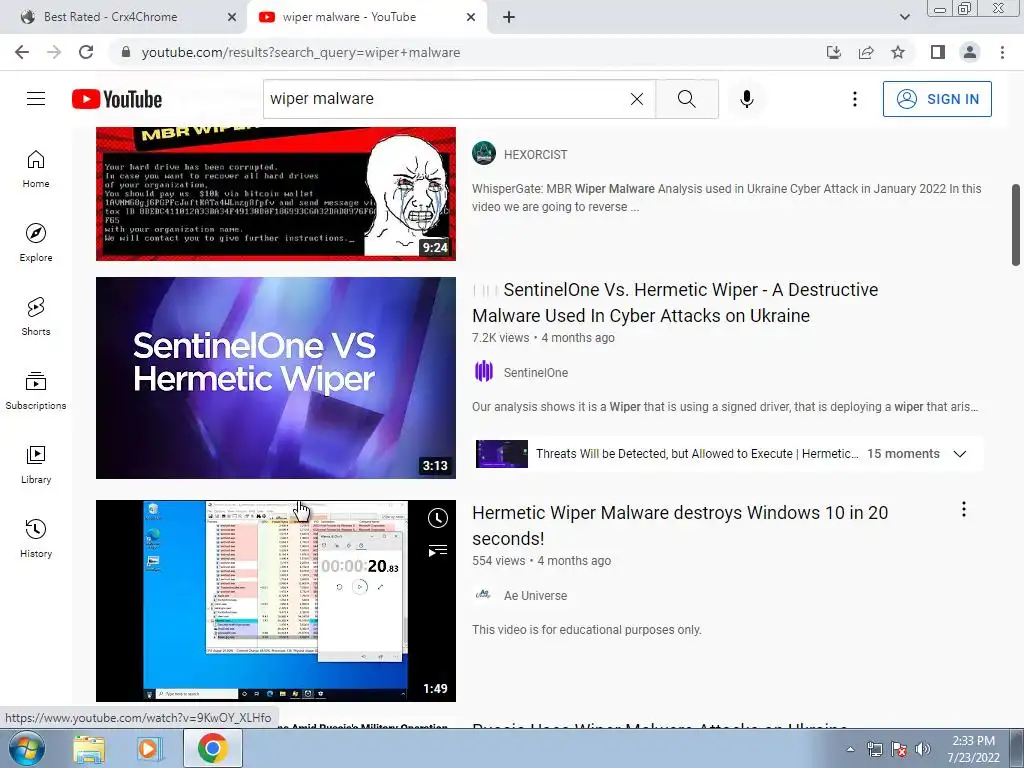
Task: Open the HEXORCIST channel link
Action: pyautogui.click(x=536, y=155)
